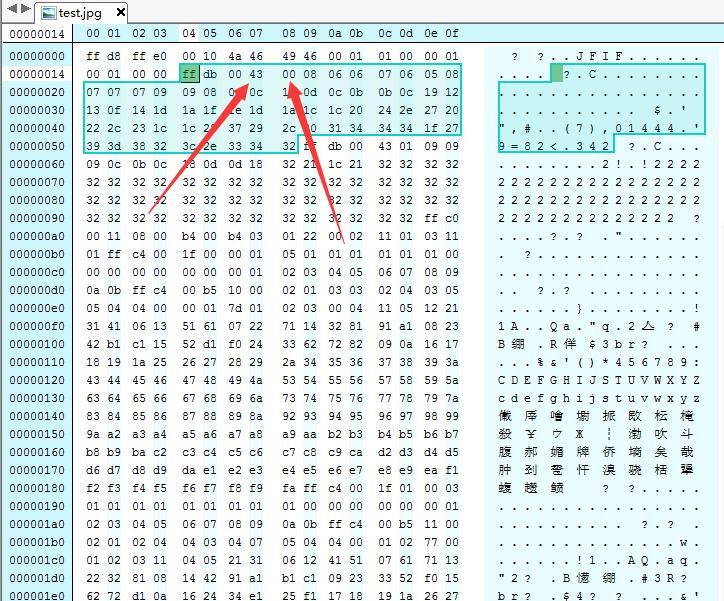The height and width of the screenshot is (601, 724).
Task: Select the d8 byte in row 00000000
Action: click(114, 56)
